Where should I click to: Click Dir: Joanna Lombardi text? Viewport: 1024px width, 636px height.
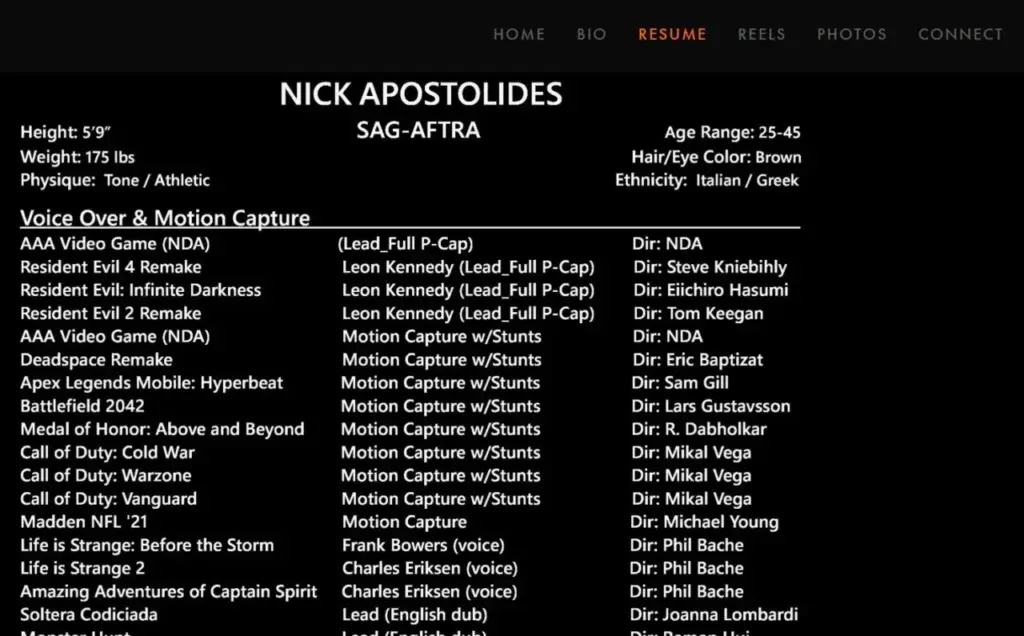pos(714,614)
